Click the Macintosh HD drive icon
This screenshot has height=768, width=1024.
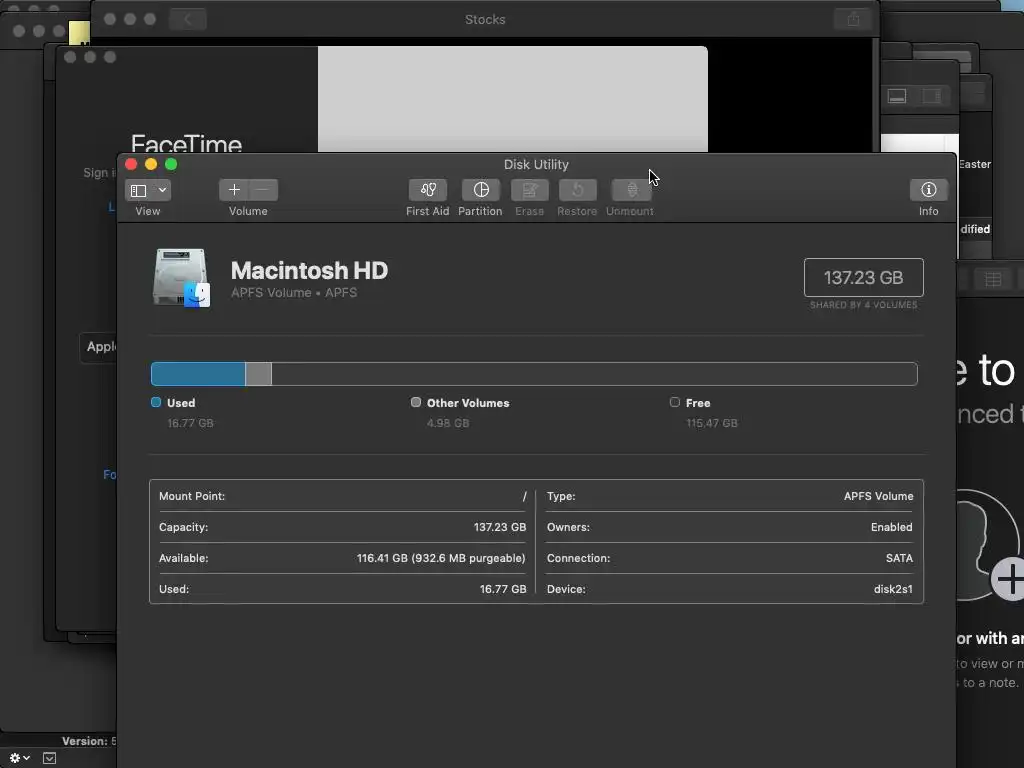point(182,278)
